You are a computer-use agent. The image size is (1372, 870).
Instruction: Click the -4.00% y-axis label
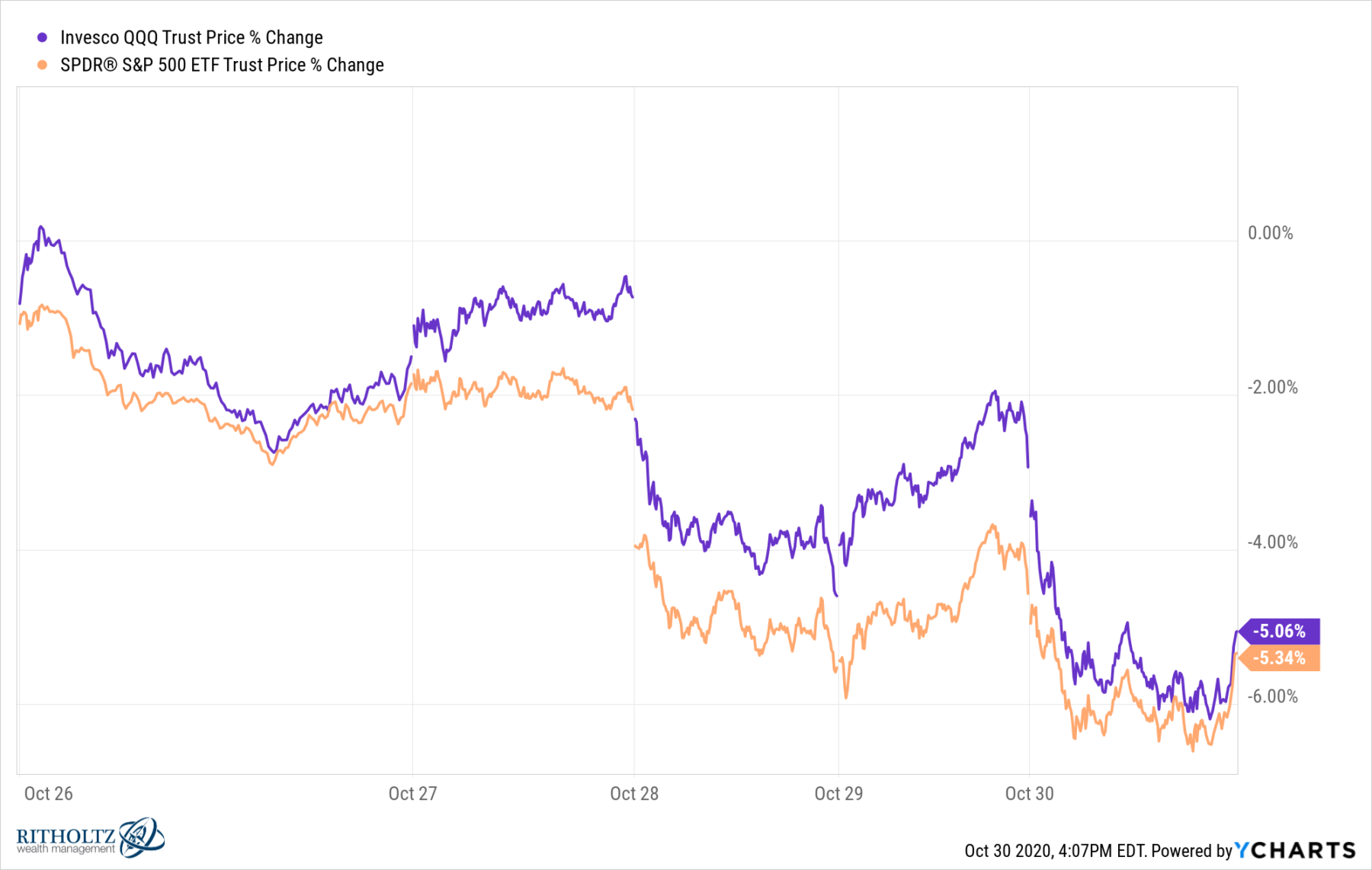[x=1272, y=542]
